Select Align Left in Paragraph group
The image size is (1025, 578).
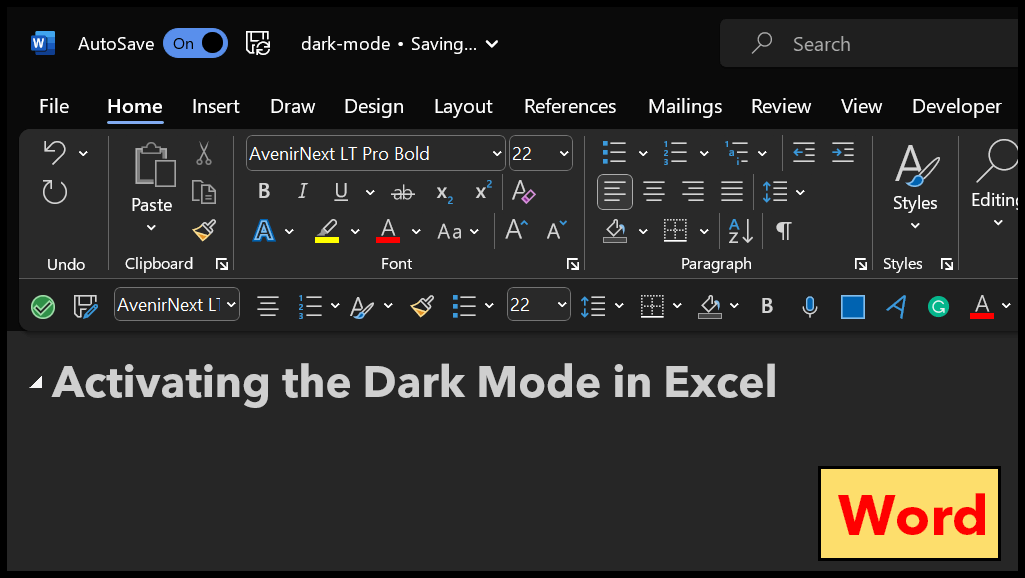(x=614, y=192)
